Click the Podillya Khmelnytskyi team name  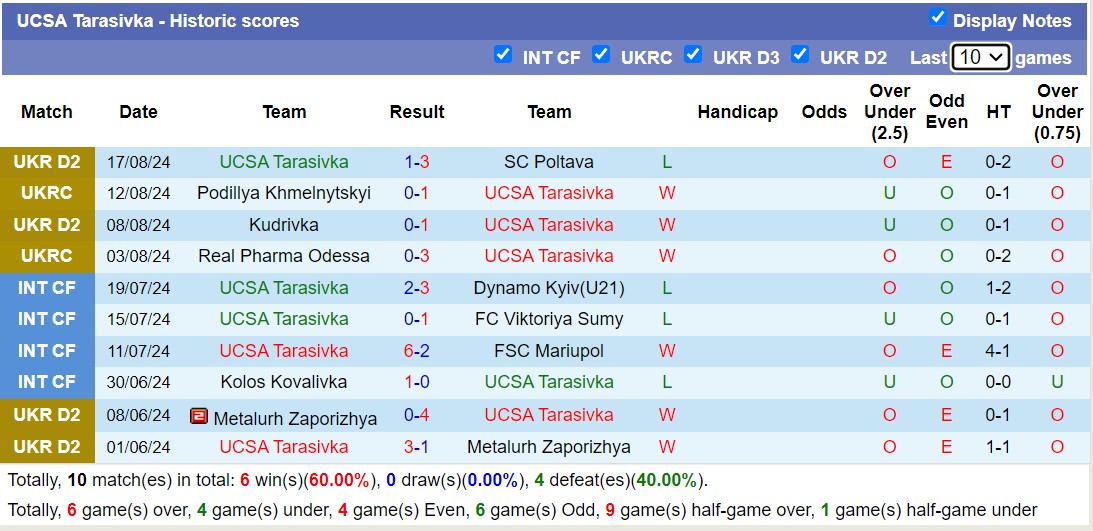click(284, 193)
